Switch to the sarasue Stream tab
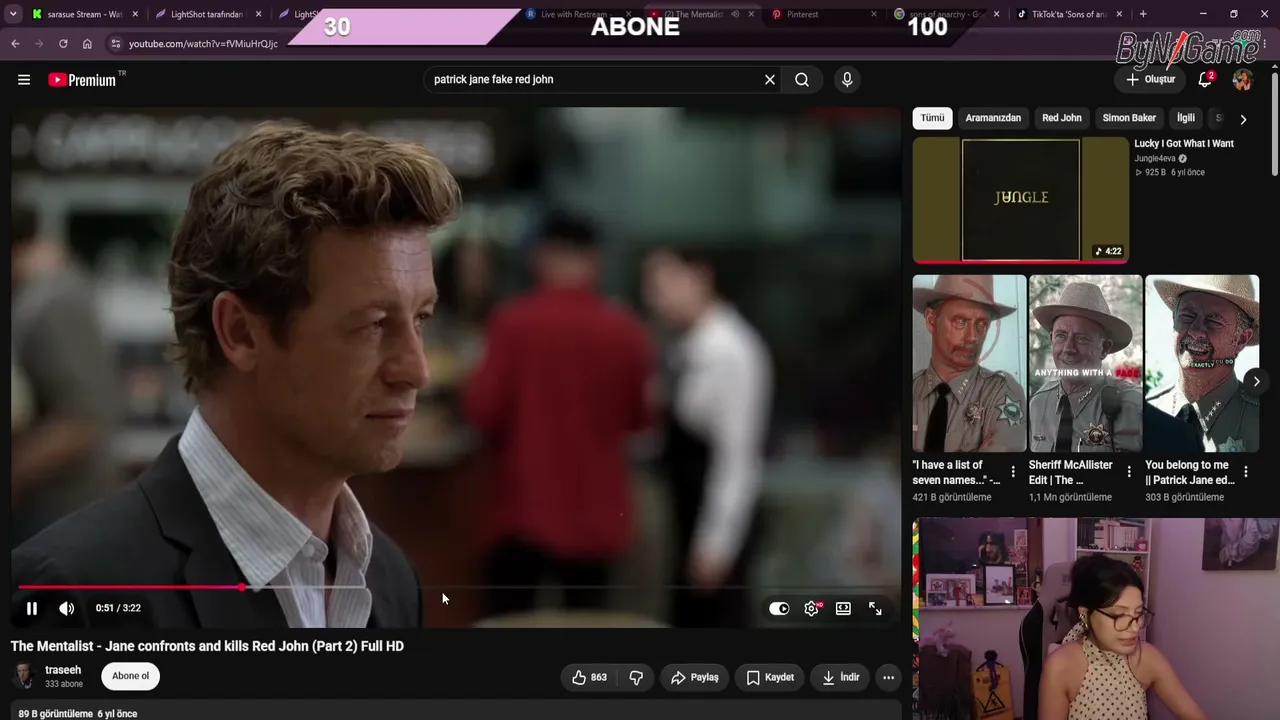 coord(85,14)
